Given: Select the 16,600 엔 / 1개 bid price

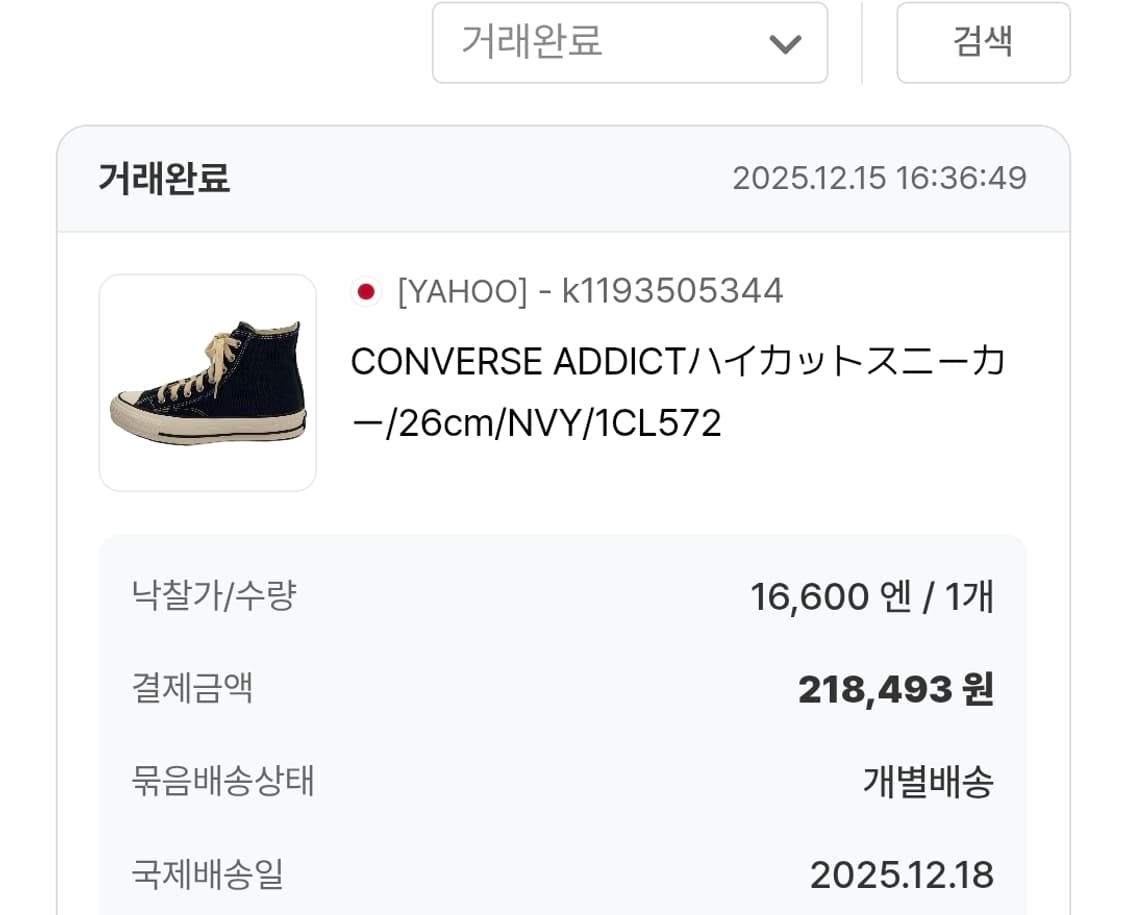Looking at the screenshot, I should click(x=872, y=598).
